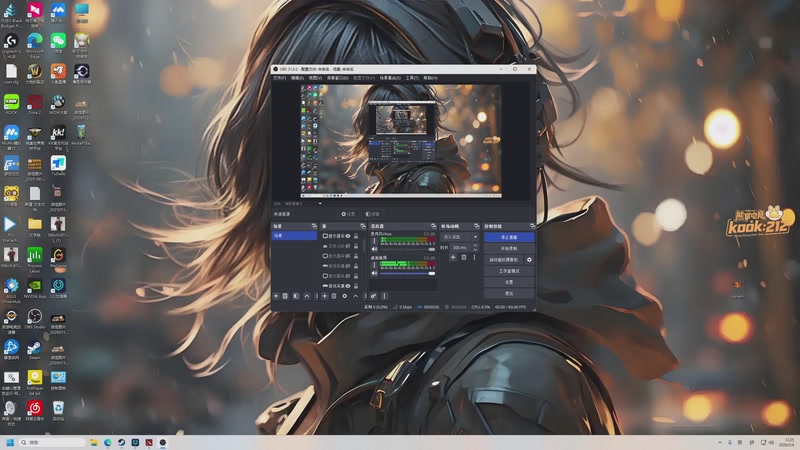Select the OBS Studio desktop shortcut
The height and width of the screenshot is (450, 800).
click(x=35, y=319)
